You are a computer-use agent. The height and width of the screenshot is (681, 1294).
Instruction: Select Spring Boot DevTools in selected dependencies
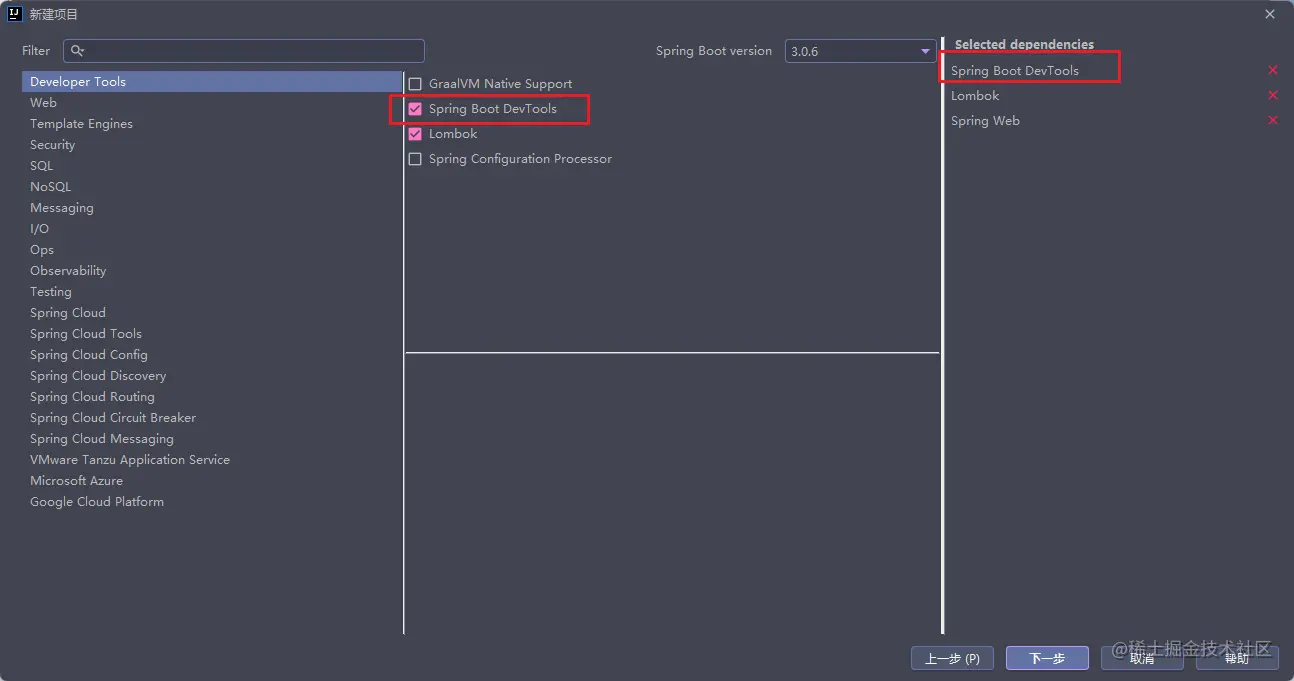[x=1015, y=70]
